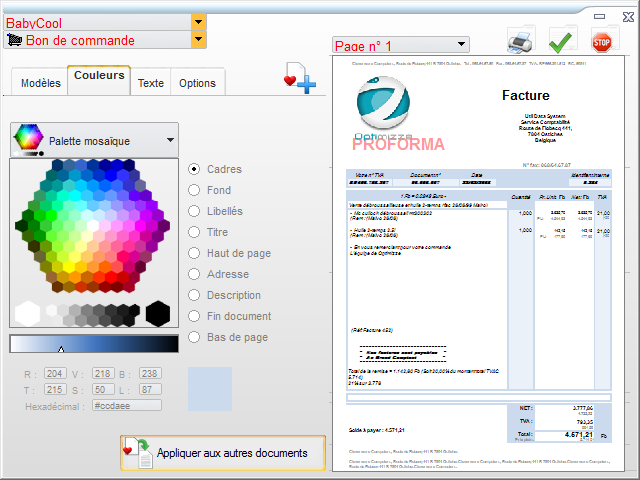This screenshot has width=640, height=480.
Task: Click the add favorite heart-plus icon
Action: pyautogui.click(x=300, y=81)
